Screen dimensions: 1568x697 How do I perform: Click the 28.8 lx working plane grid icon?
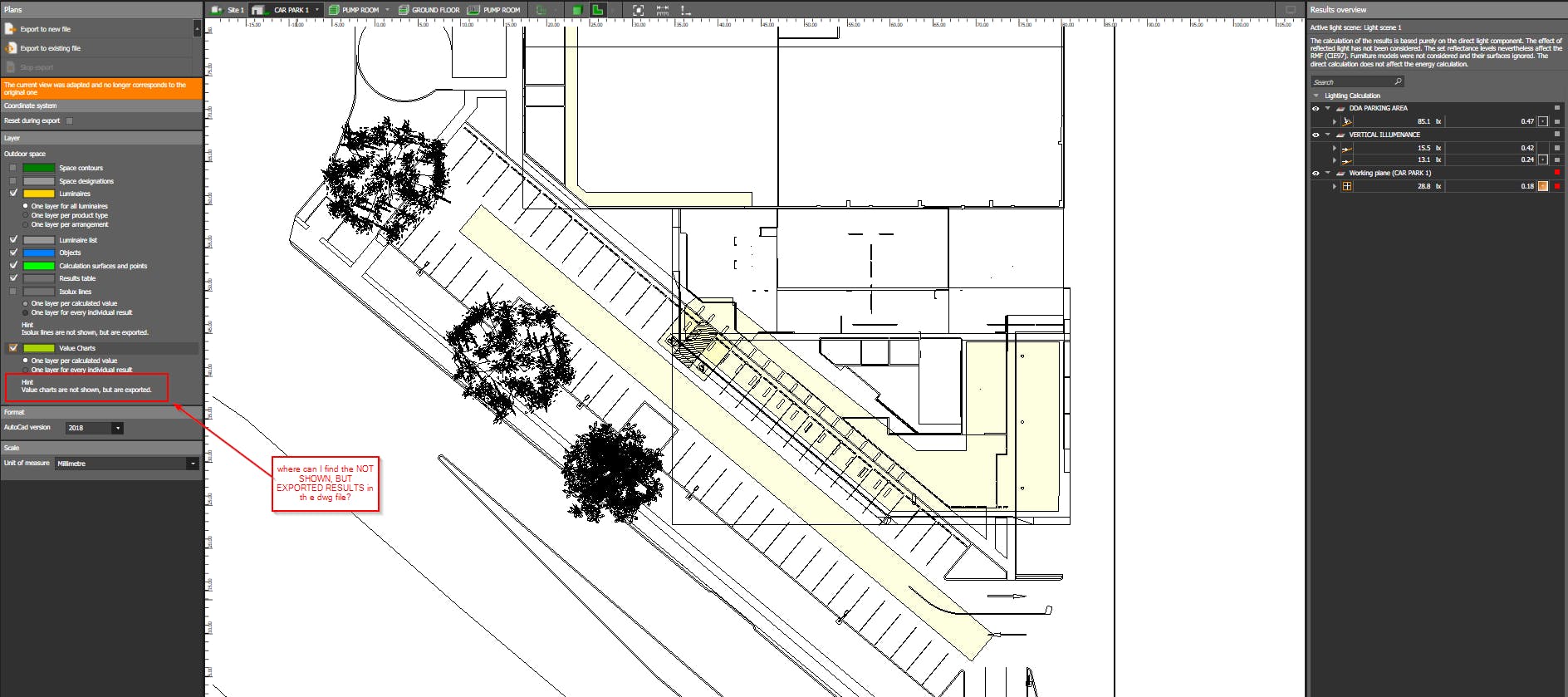1347,186
